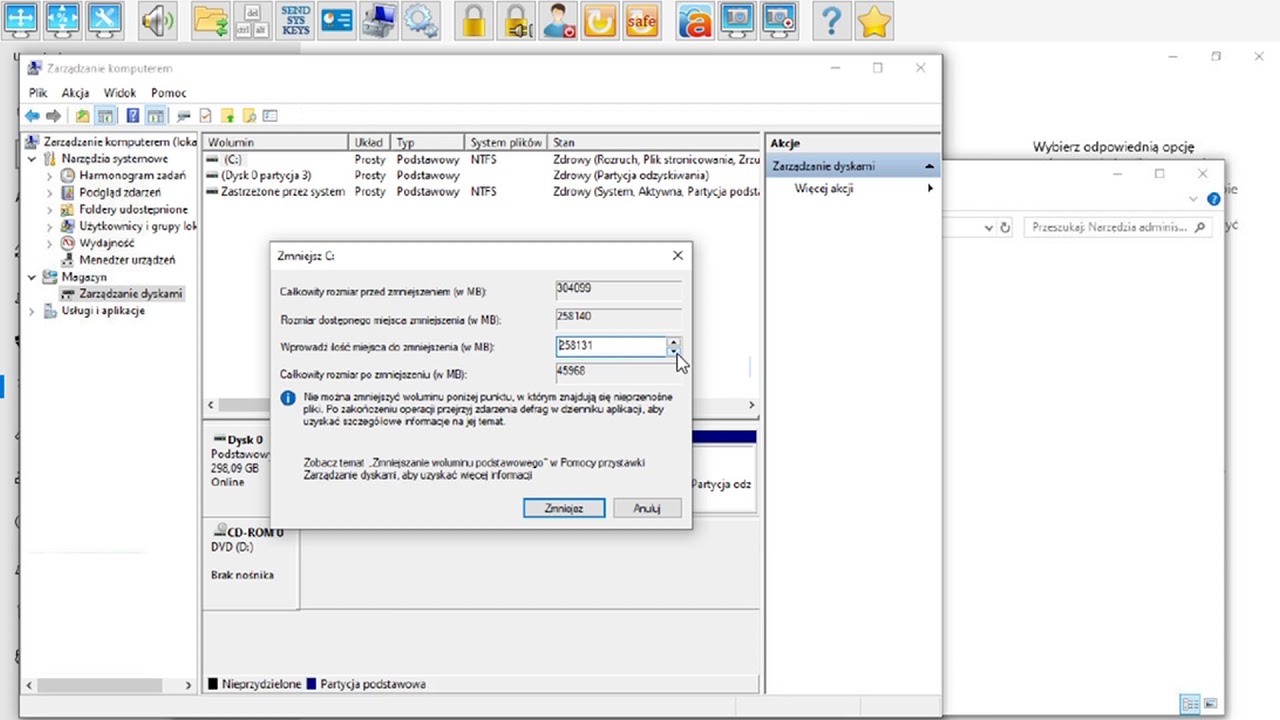Click the note with magnifier toolbar icon

tap(249, 116)
